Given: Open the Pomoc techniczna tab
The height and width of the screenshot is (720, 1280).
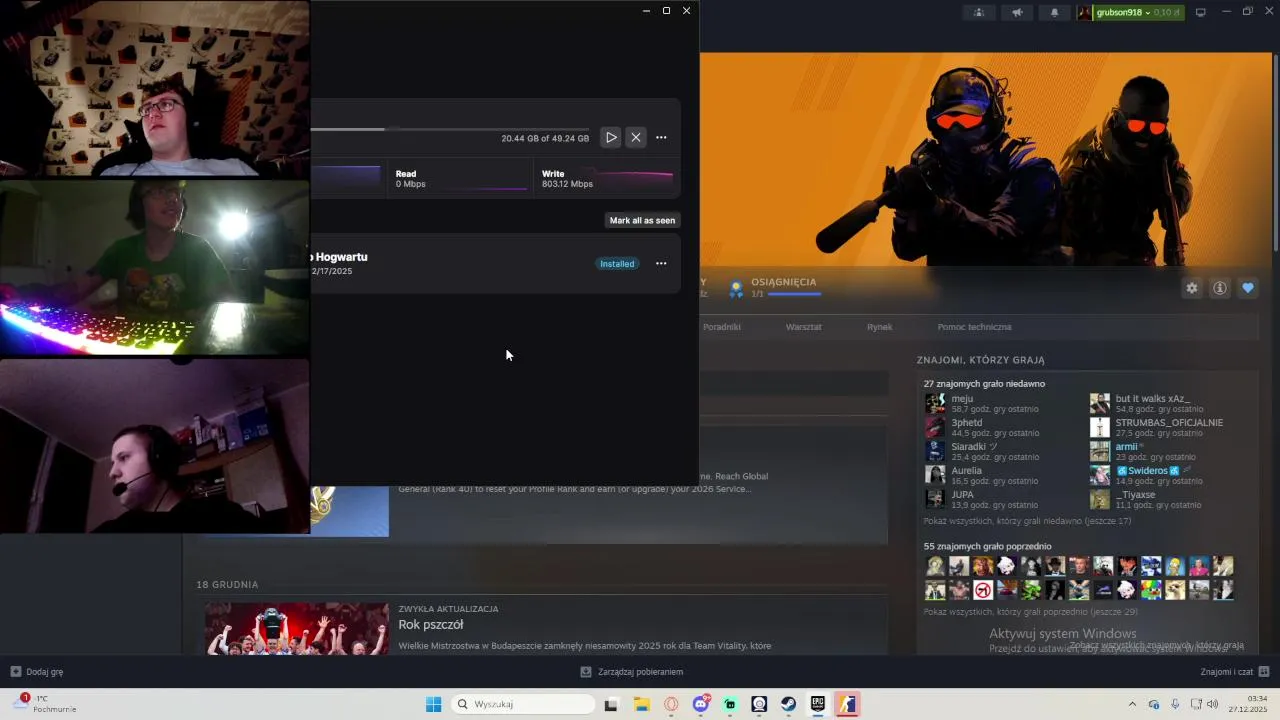Looking at the screenshot, I should (x=974, y=327).
